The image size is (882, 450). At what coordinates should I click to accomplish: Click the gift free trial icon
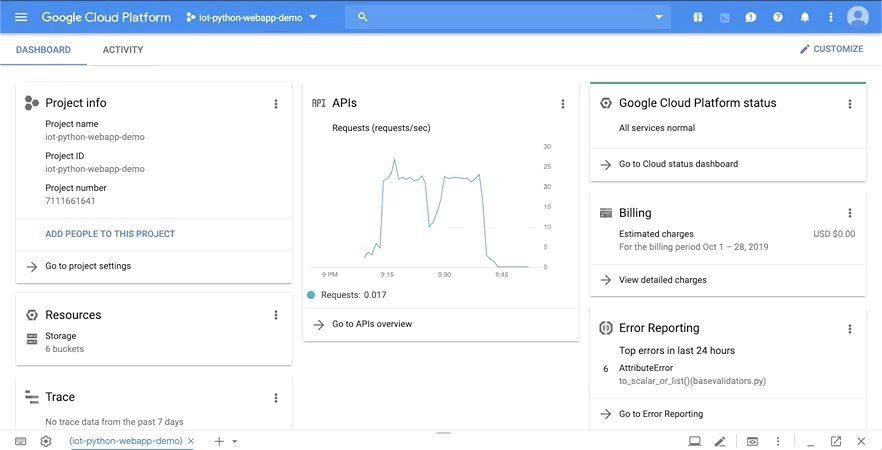click(x=698, y=17)
